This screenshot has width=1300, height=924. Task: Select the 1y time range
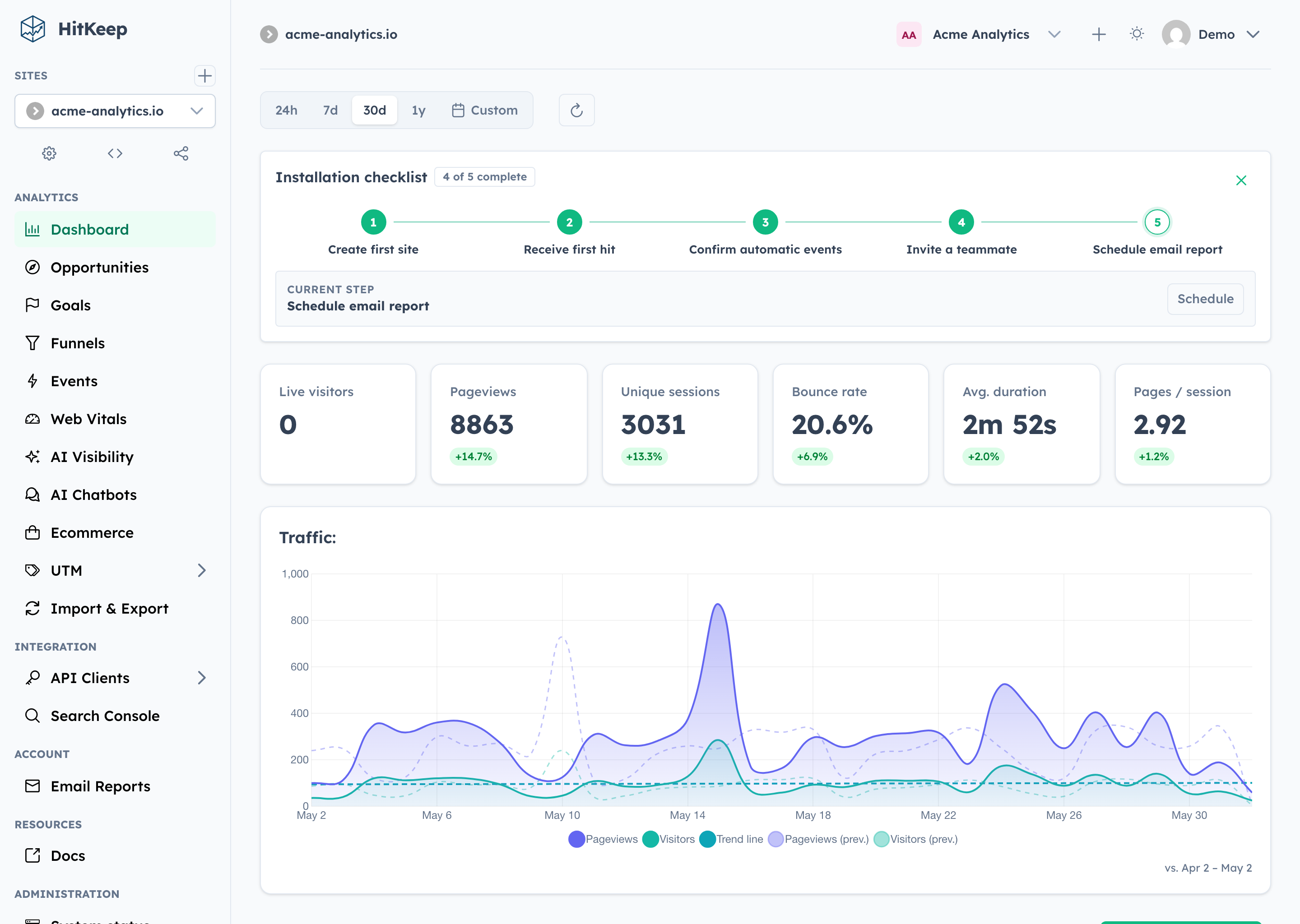click(x=418, y=111)
